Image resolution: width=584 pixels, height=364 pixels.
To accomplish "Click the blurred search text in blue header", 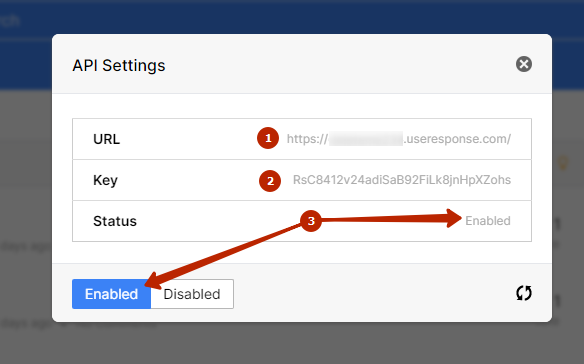I will point(10,20).
